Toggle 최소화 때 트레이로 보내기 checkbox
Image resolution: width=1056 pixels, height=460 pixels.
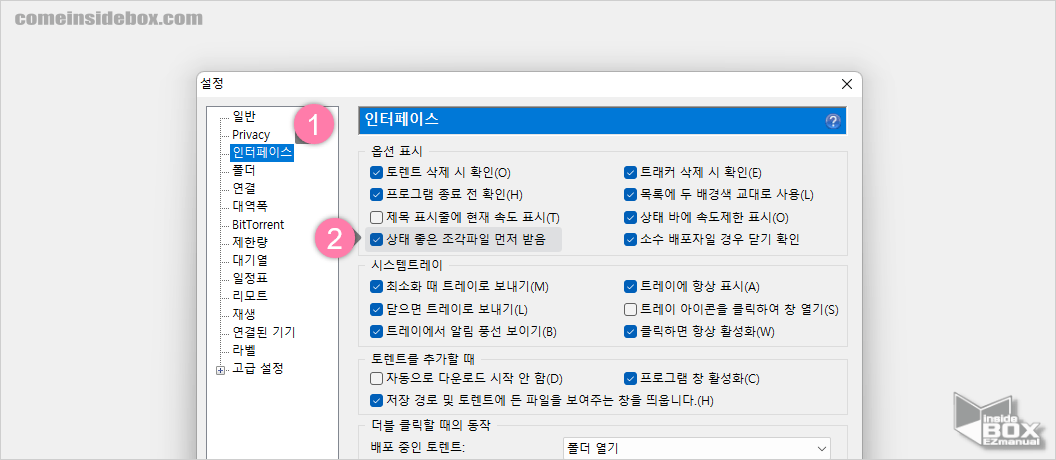(x=376, y=287)
